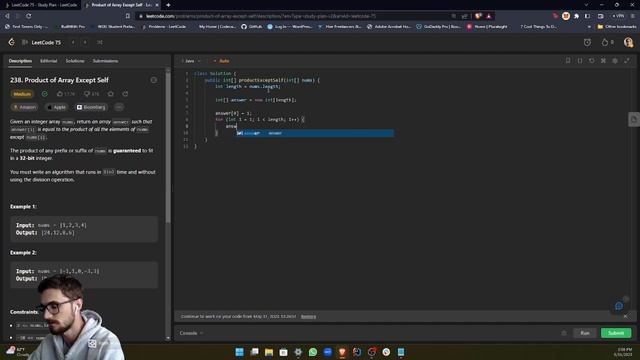The image size is (640, 360).
Task: Select the Bloomberg company tag
Action: pyautogui.click(x=91, y=107)
